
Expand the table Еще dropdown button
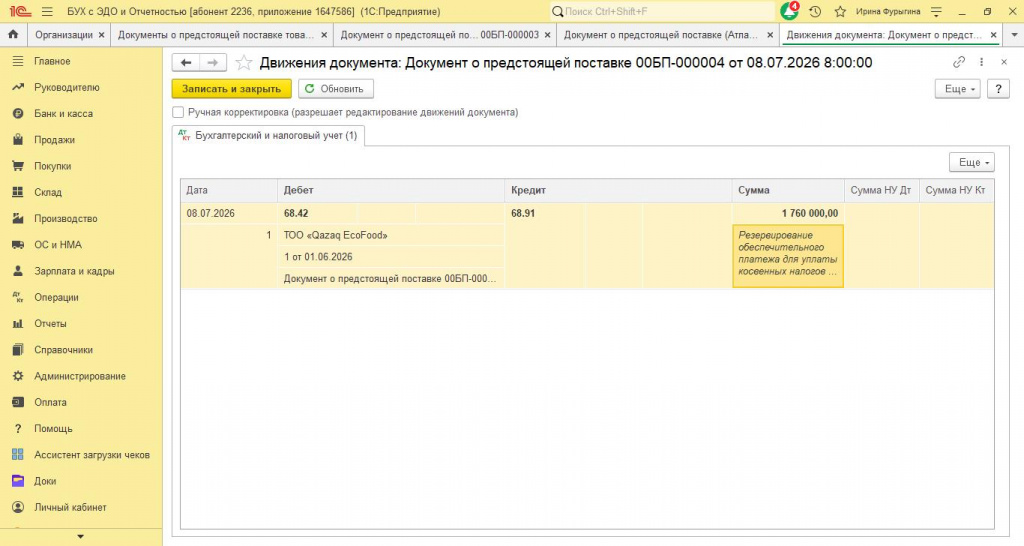click(x=972, y=162)
